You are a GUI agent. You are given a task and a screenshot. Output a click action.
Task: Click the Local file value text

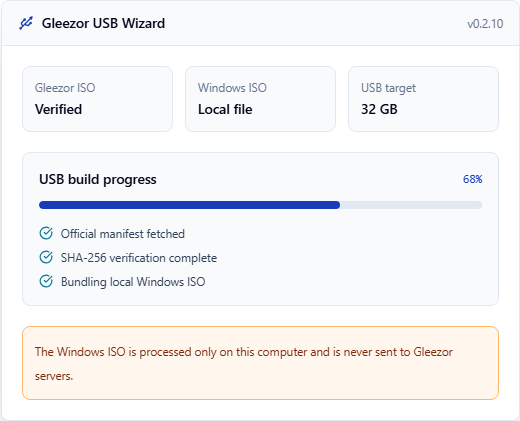click(x=225, y=109)
